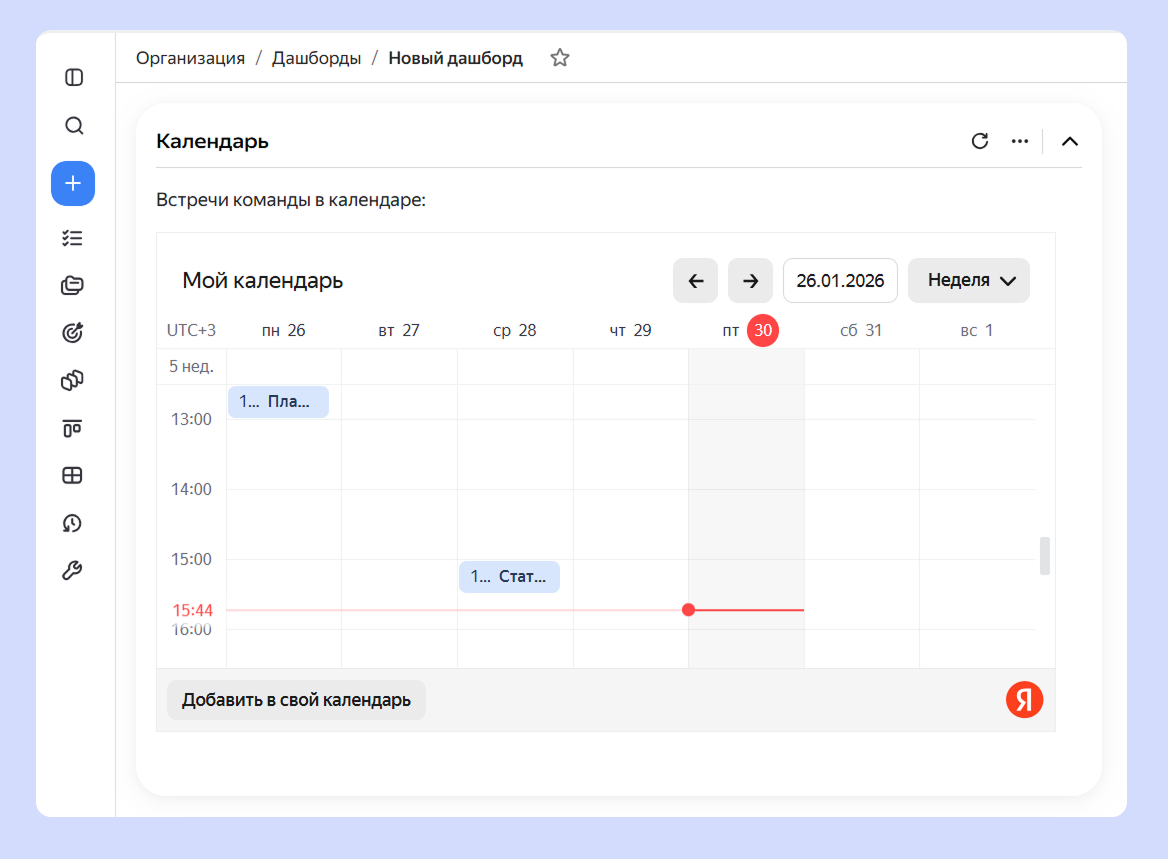Click Добавить в свой календарь button
Viewport: 1168px width, 859px height.
point(296,700)
